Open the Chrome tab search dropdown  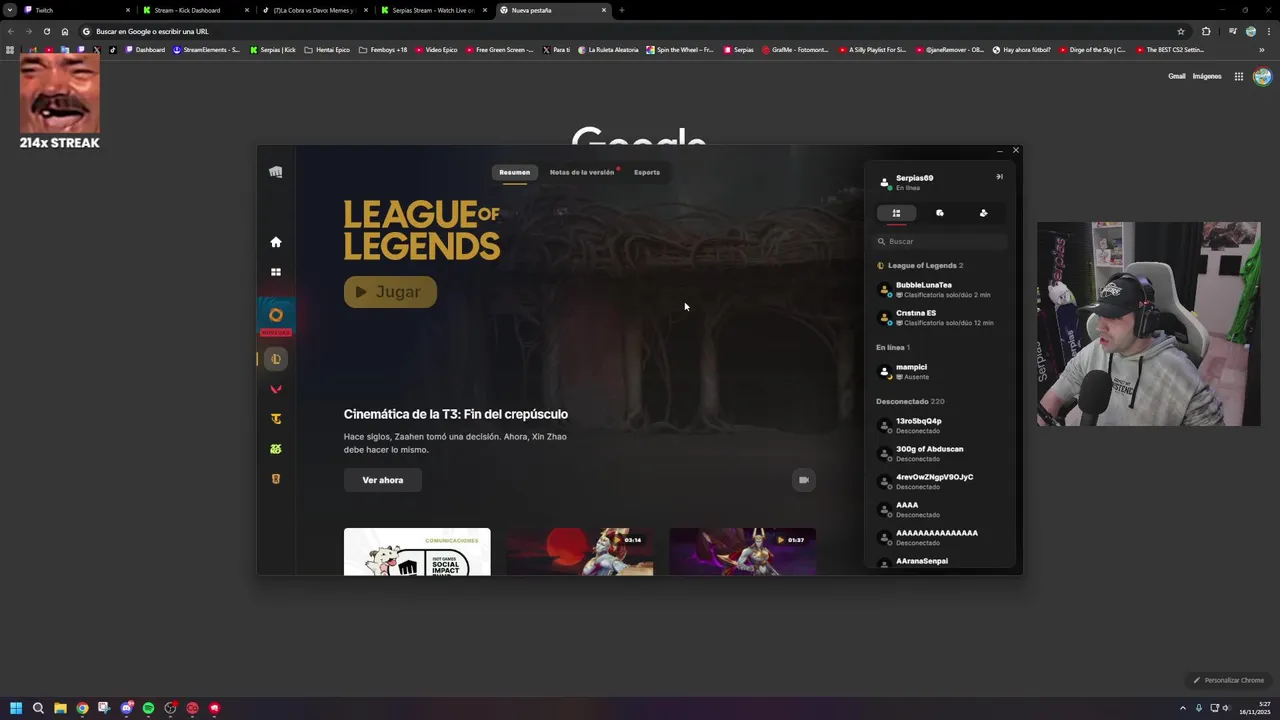click(x=9, y=10)
